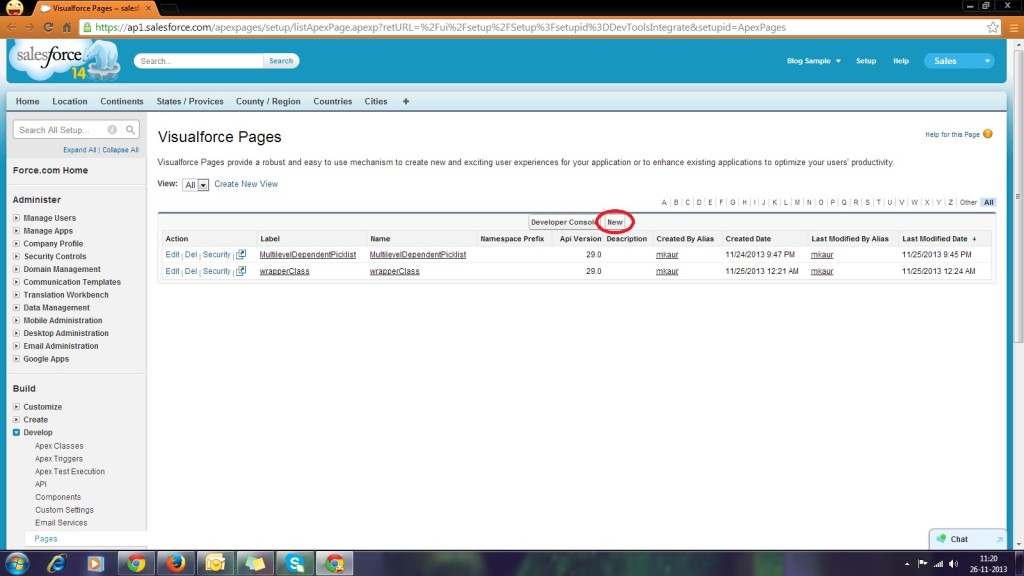This screenshot has width=1024, height=576.
Task: Sort by the Label column header
Action: (270, 239)
